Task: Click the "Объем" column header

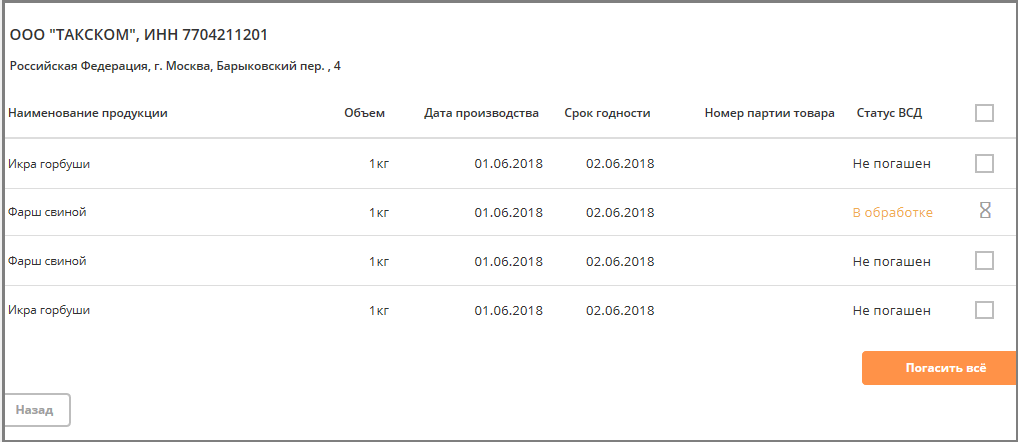Action: coord(364,114)
